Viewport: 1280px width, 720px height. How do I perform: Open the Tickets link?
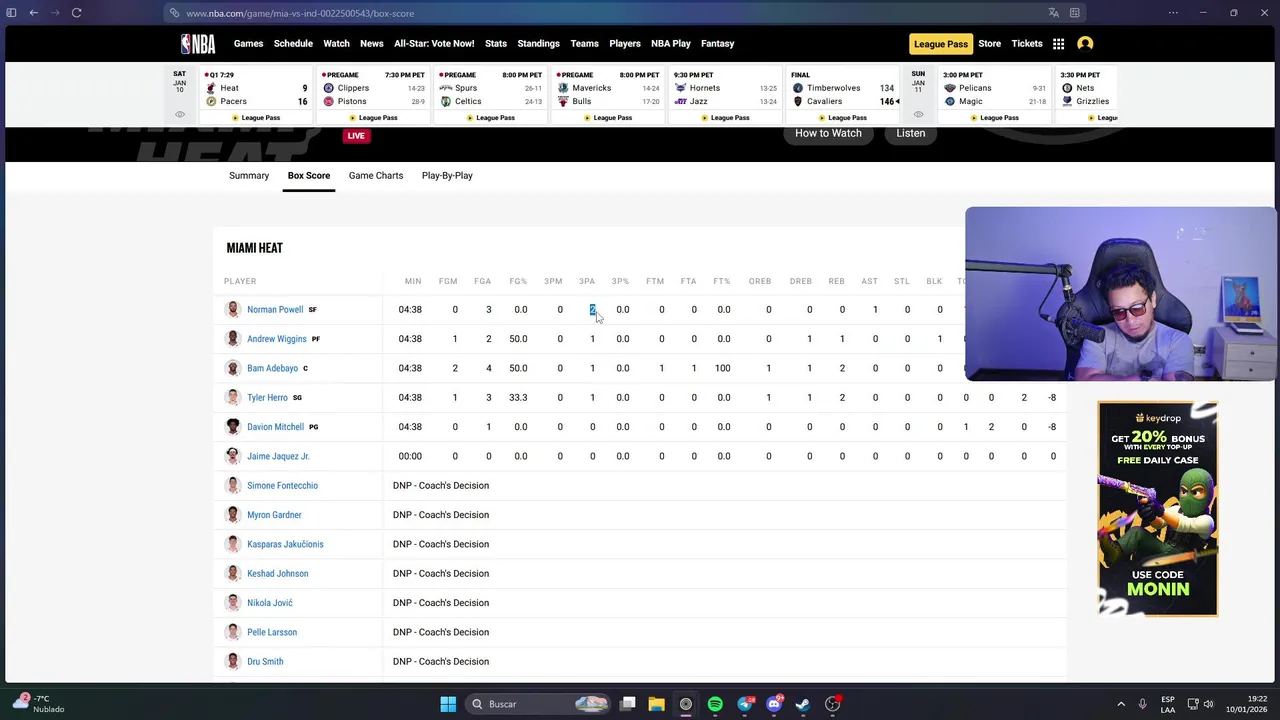pos(1027,44)
